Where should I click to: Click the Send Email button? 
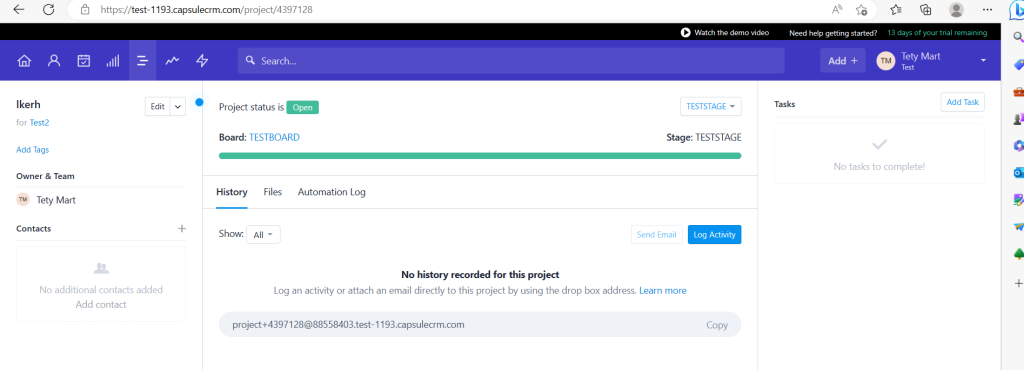point(656,234)
